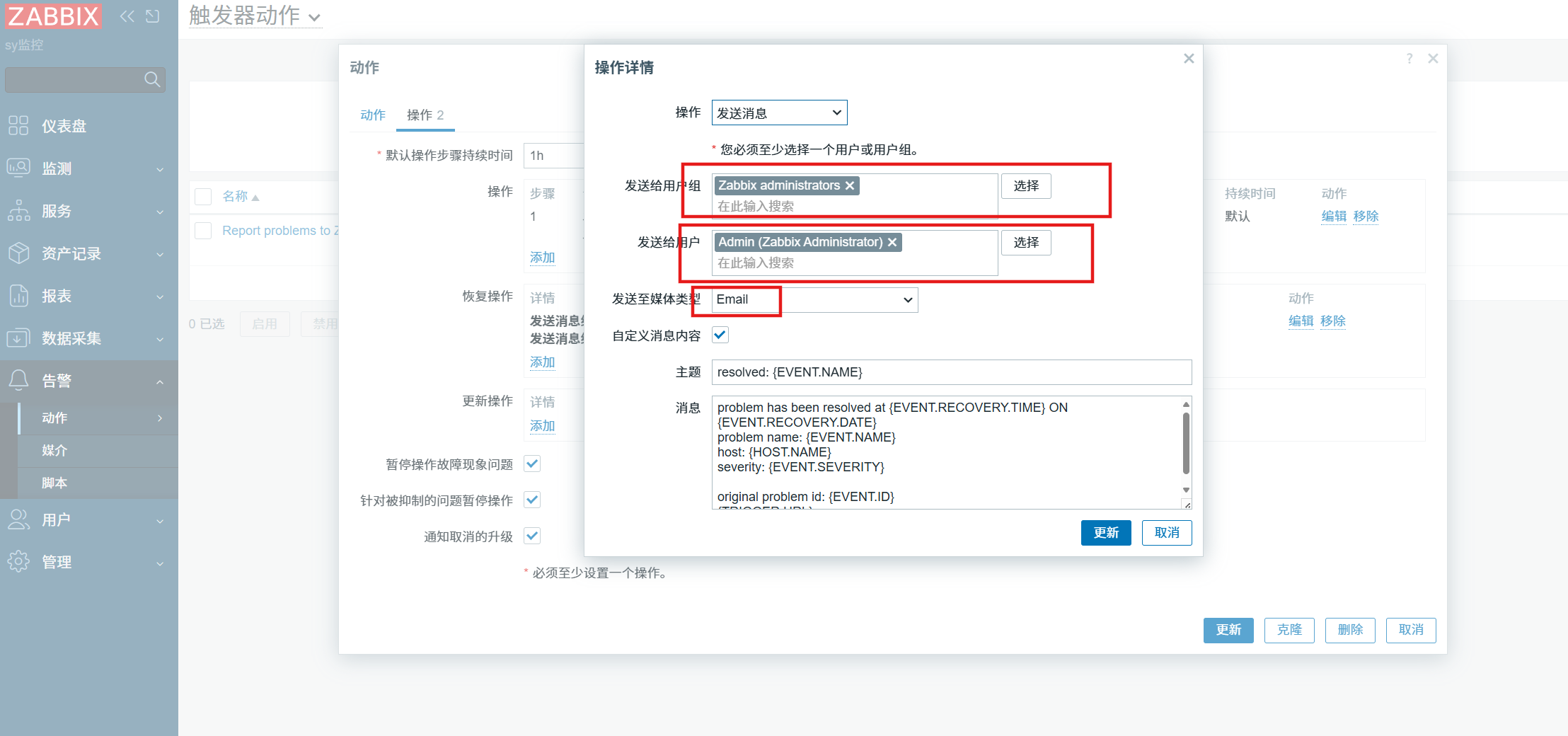
Task: Click the sidebar search magnifier icon
Action: tap(152, 79)
